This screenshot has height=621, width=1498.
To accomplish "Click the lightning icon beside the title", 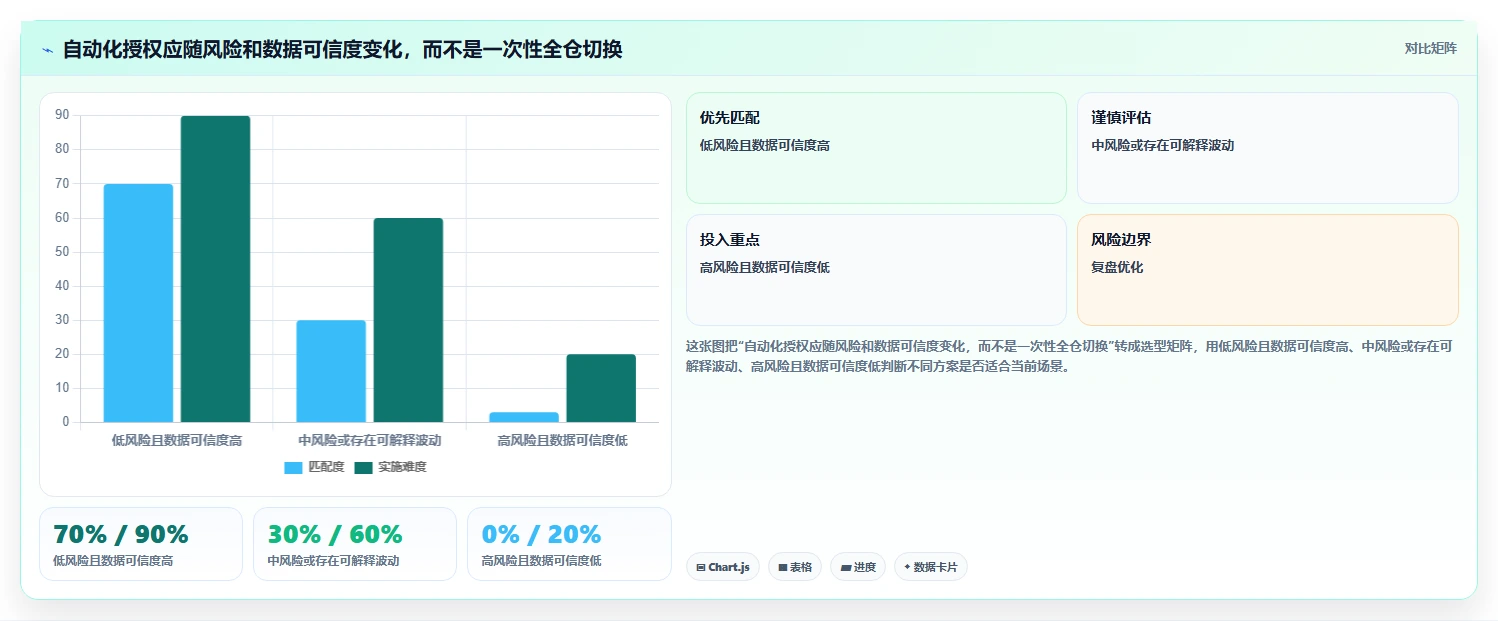I will pyautogui.click(x=47, y=50).
